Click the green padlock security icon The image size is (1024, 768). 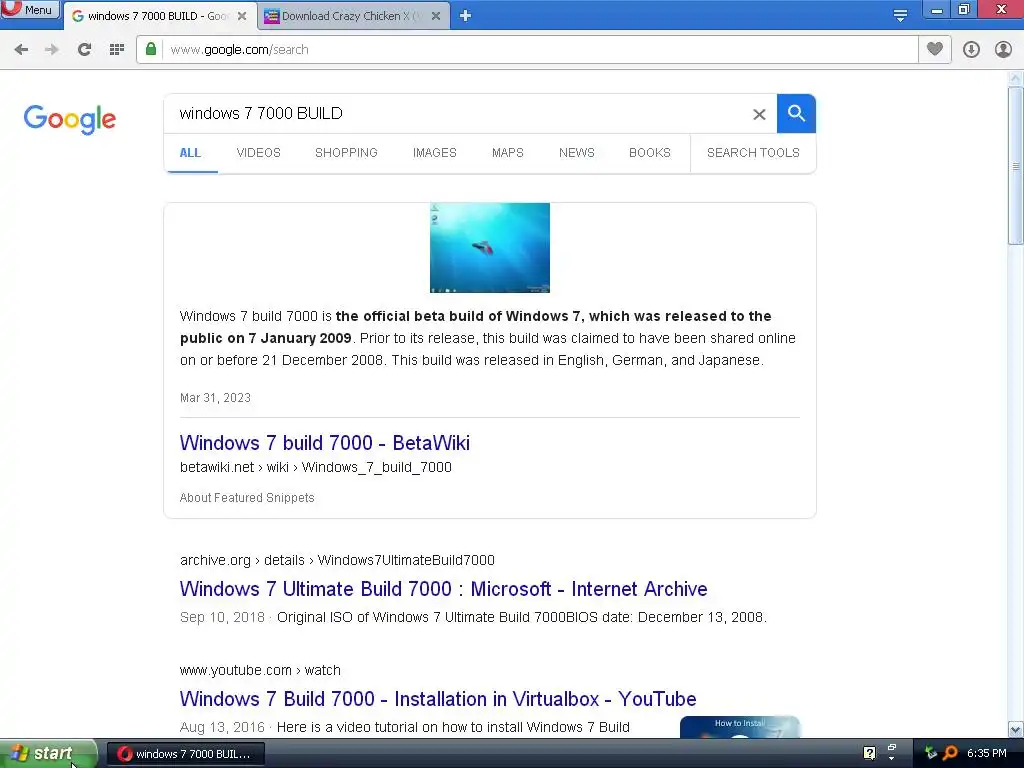(x=151, y=49)
